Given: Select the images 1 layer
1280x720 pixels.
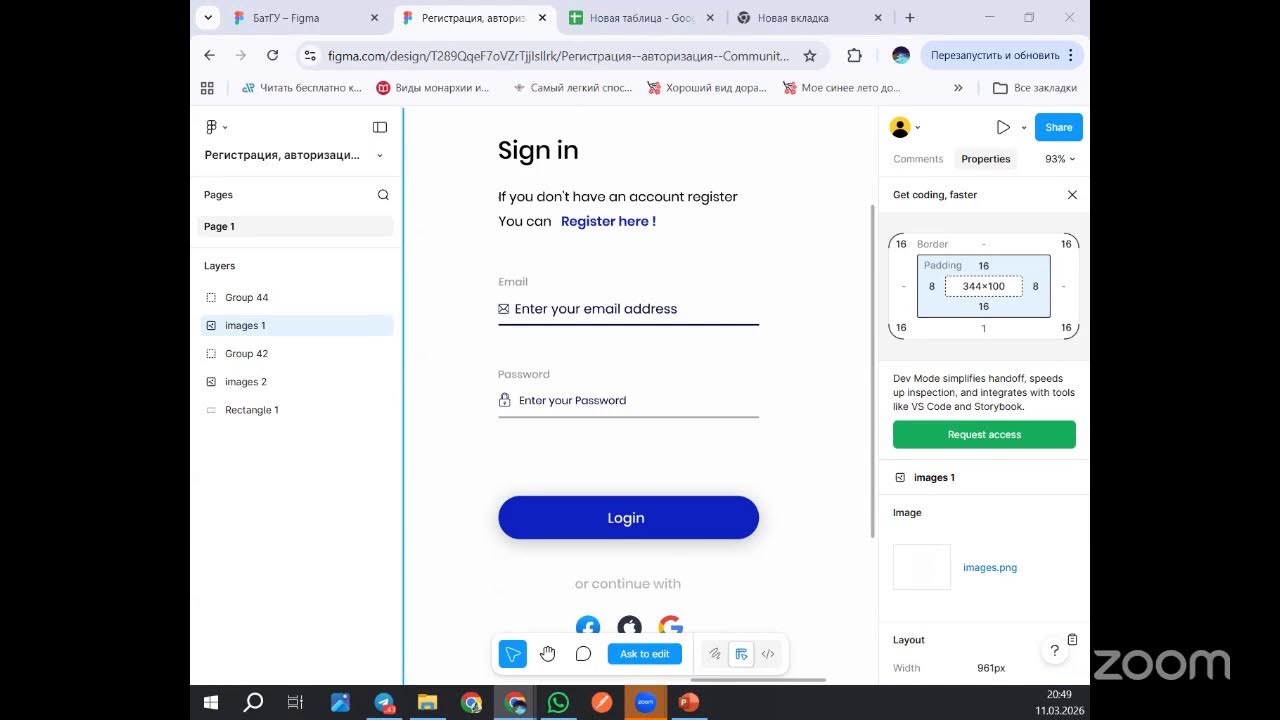Looking at the screenshot, I should [x=295, y=326].
